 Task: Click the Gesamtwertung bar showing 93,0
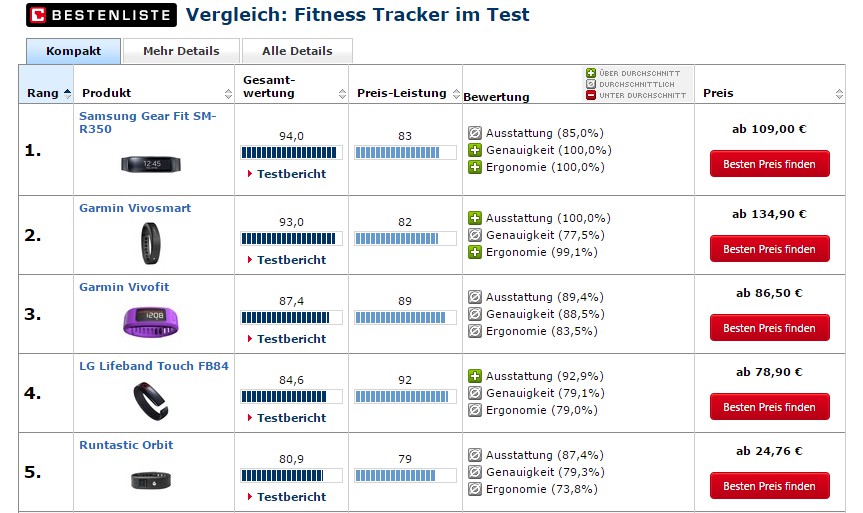pyautogui.click(x=291, y=238)
